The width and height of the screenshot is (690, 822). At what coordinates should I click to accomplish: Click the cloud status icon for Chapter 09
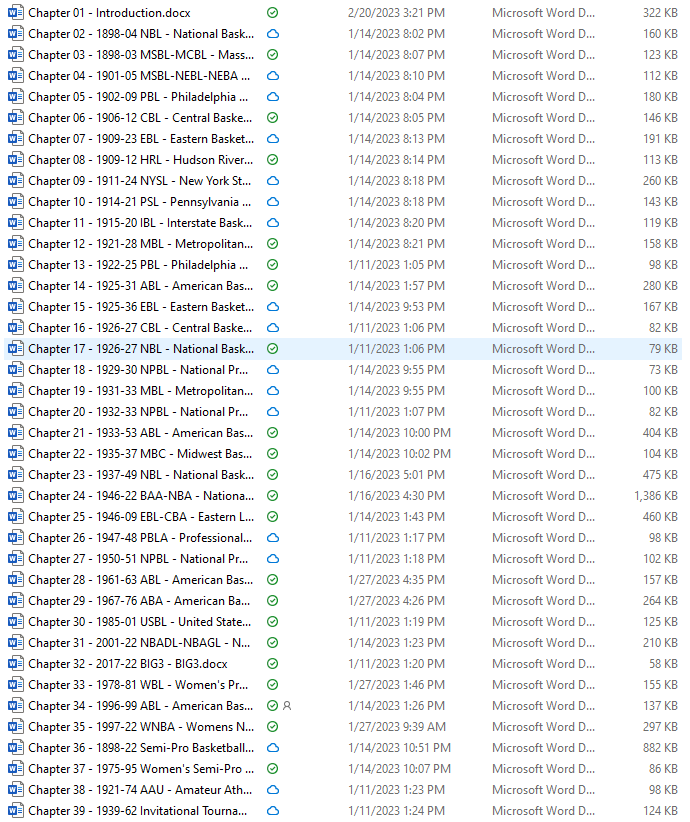pyautogui.click(x=273, y=181)
